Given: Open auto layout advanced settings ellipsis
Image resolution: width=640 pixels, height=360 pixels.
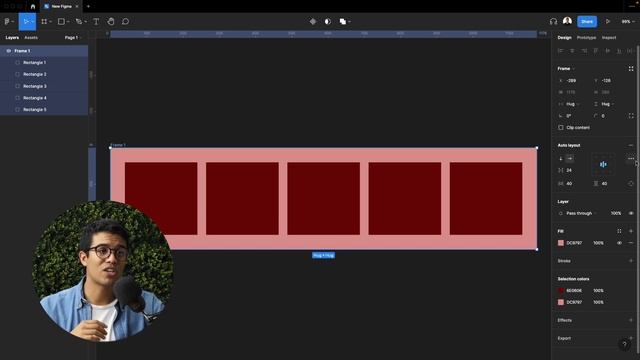Looking at the screenshot, I should point(631,158).
